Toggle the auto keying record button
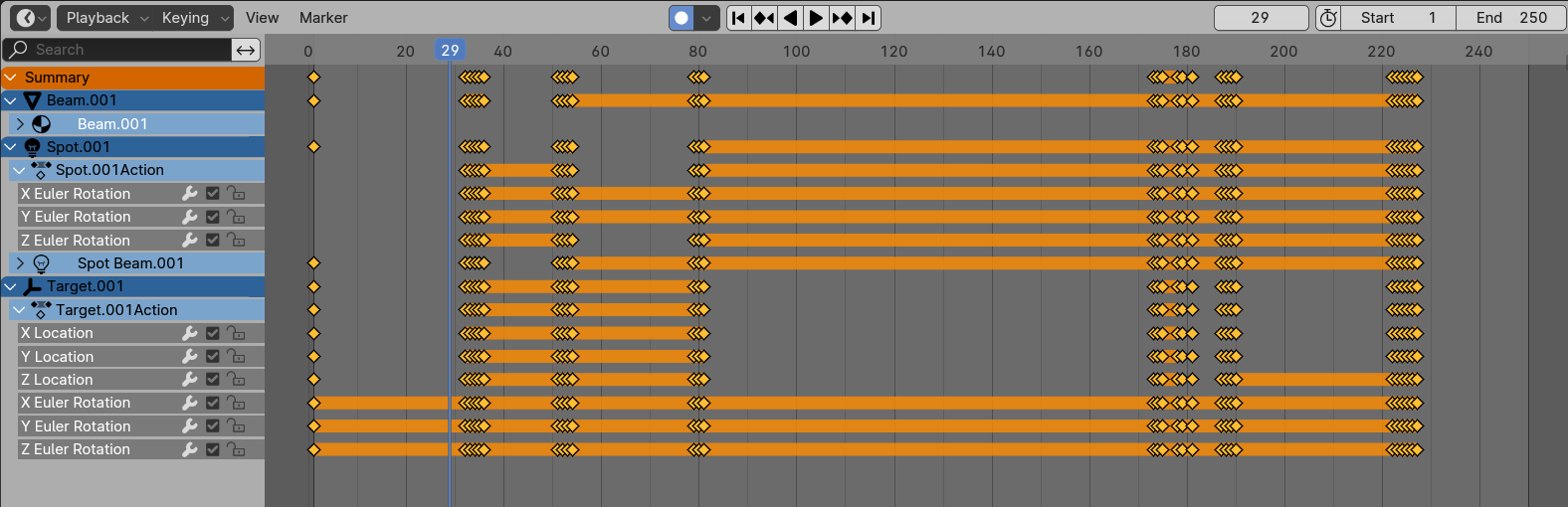Viewport: 1568px width, 507px height. point(682,18)
